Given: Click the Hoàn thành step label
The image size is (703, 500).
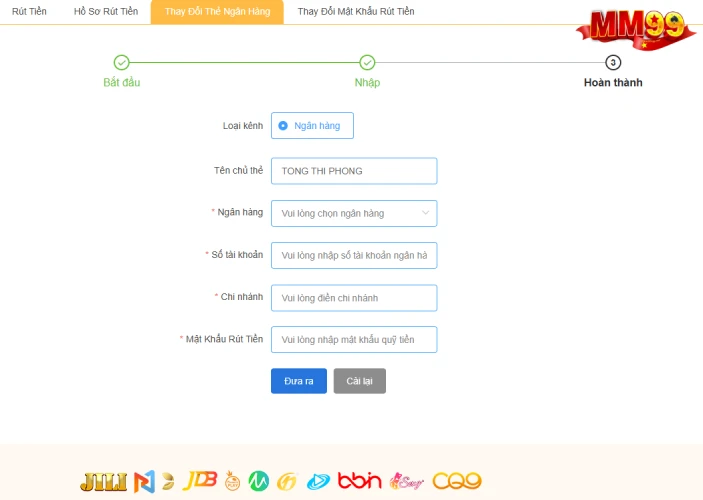Looking at the screenshot, I should pyautogui.click(x=613, y=83).
